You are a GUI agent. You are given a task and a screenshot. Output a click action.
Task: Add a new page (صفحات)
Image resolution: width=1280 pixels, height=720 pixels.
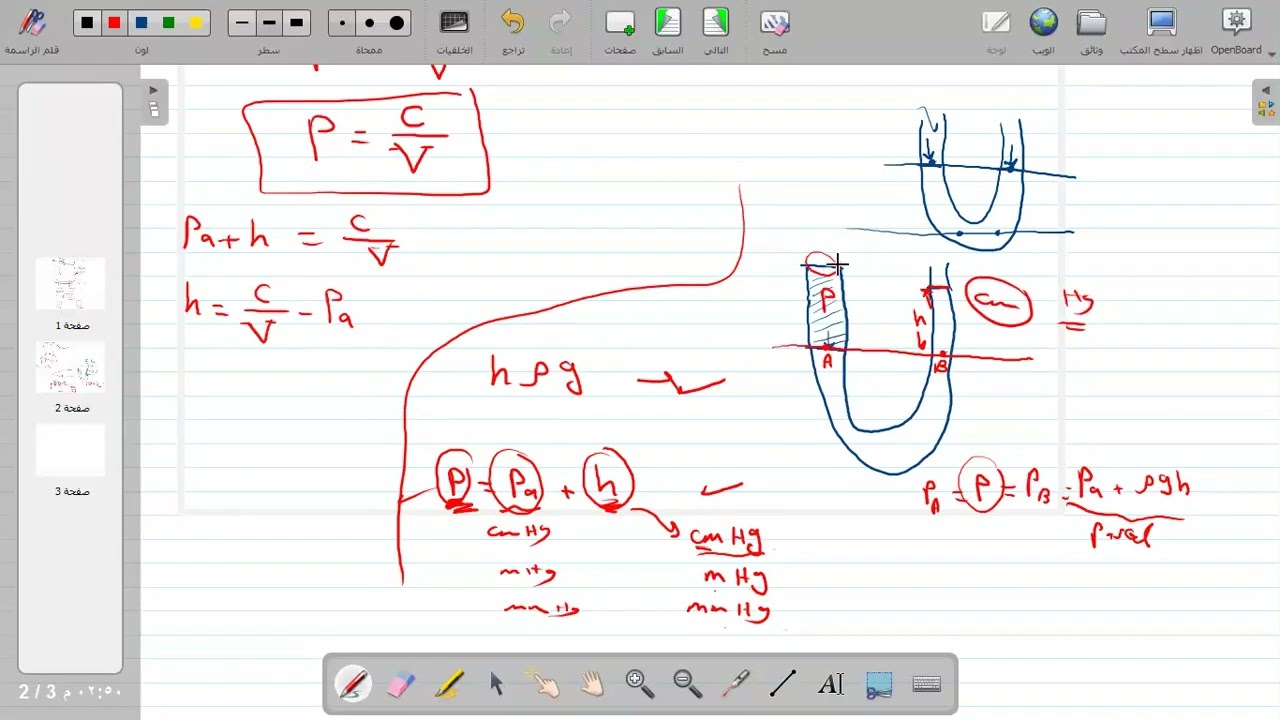pyautogui.click(x=620, y=23)
